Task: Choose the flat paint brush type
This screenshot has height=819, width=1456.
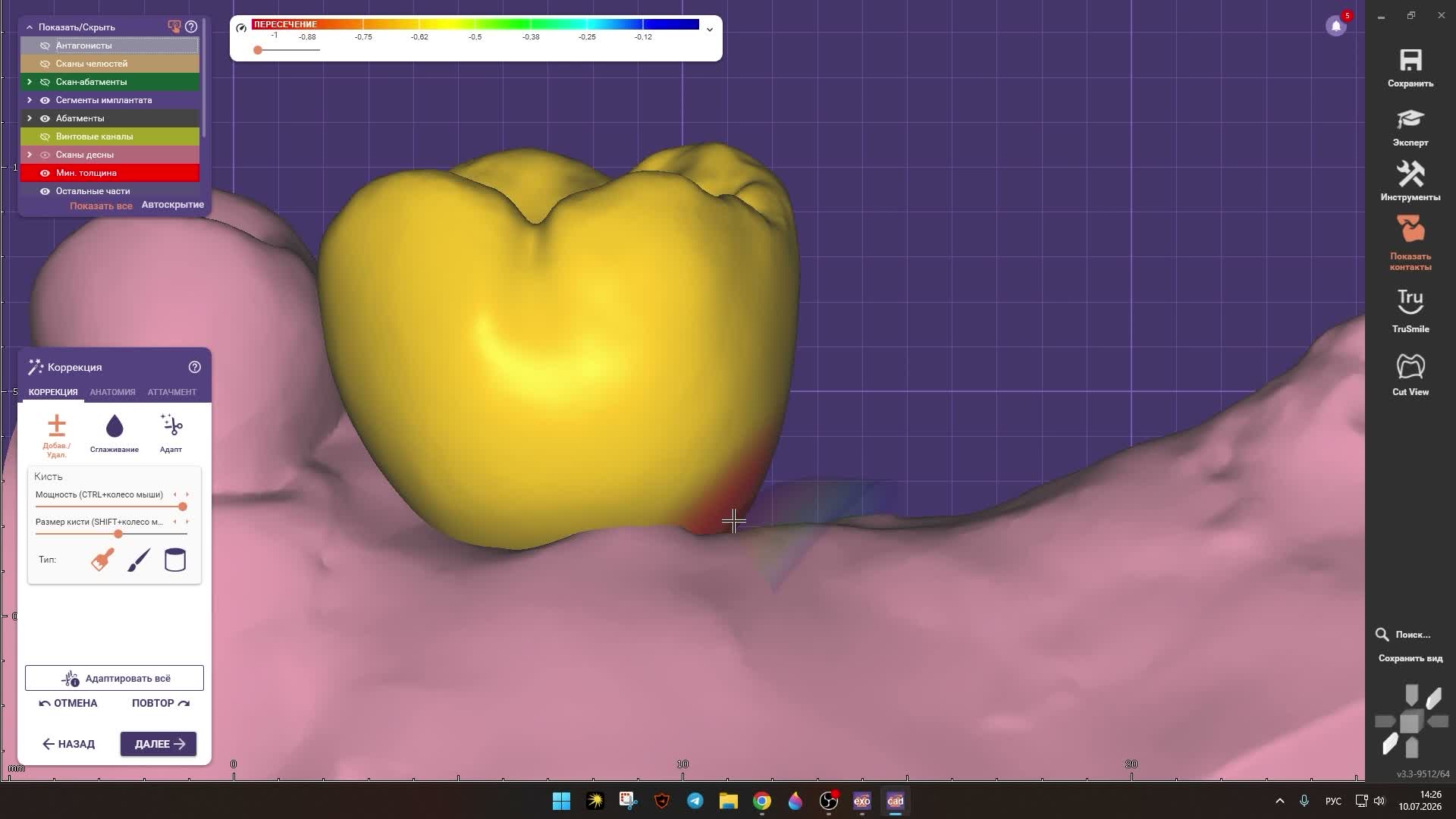Action: coord(102,560)
